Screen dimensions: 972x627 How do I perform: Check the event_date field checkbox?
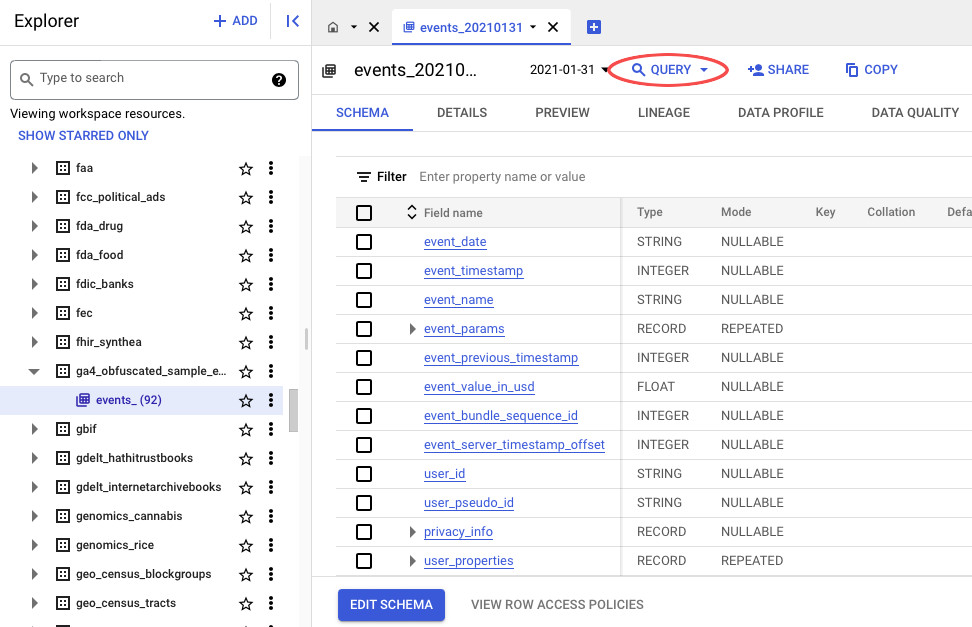coord(364,242)
